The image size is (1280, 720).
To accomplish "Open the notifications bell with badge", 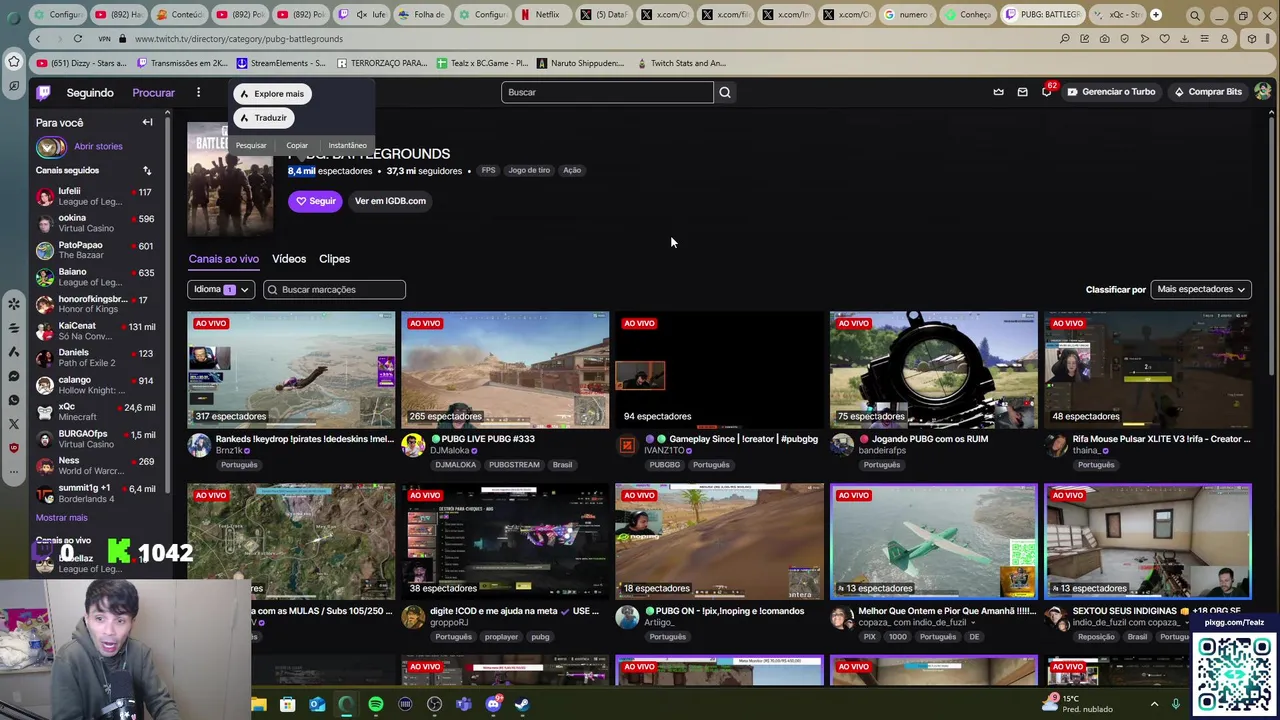I will coord(1047,91).
